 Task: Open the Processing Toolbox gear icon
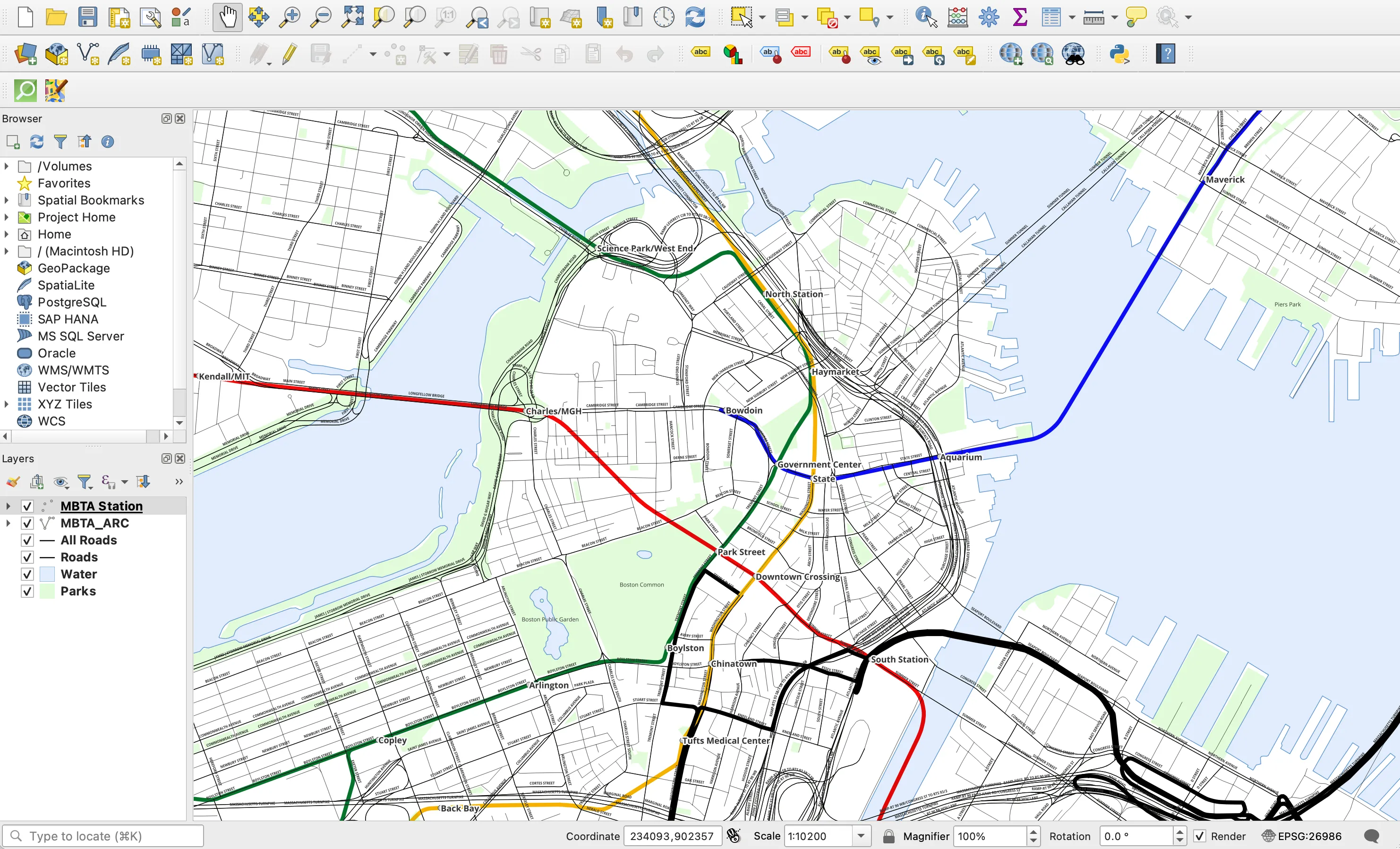tap(989, 17)
